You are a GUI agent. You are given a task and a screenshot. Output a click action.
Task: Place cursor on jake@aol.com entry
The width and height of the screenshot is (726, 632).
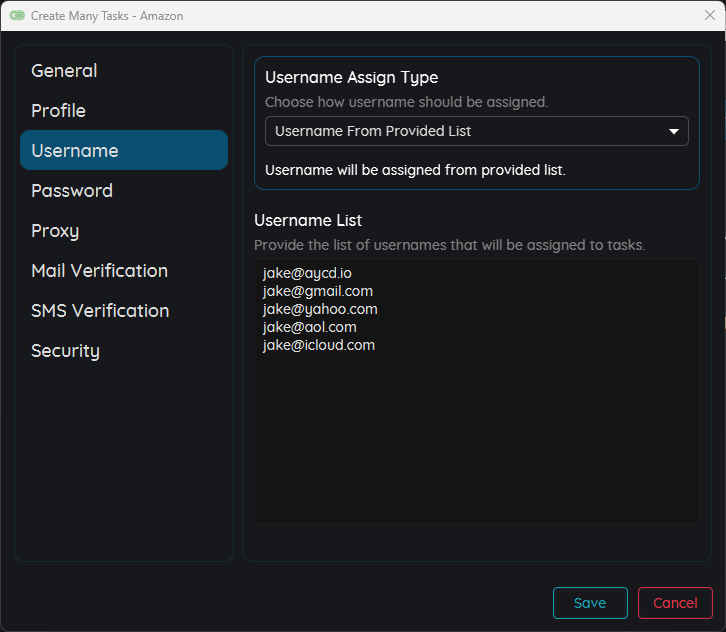309,328
